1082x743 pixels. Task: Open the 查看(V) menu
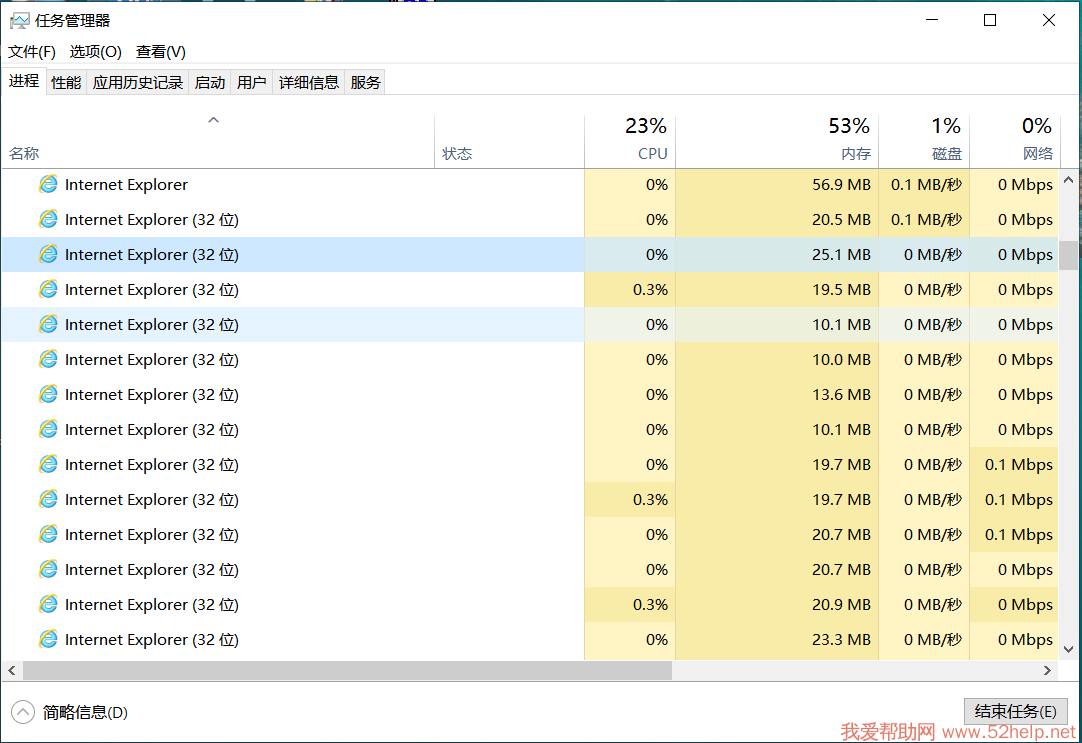pos(161,52)
